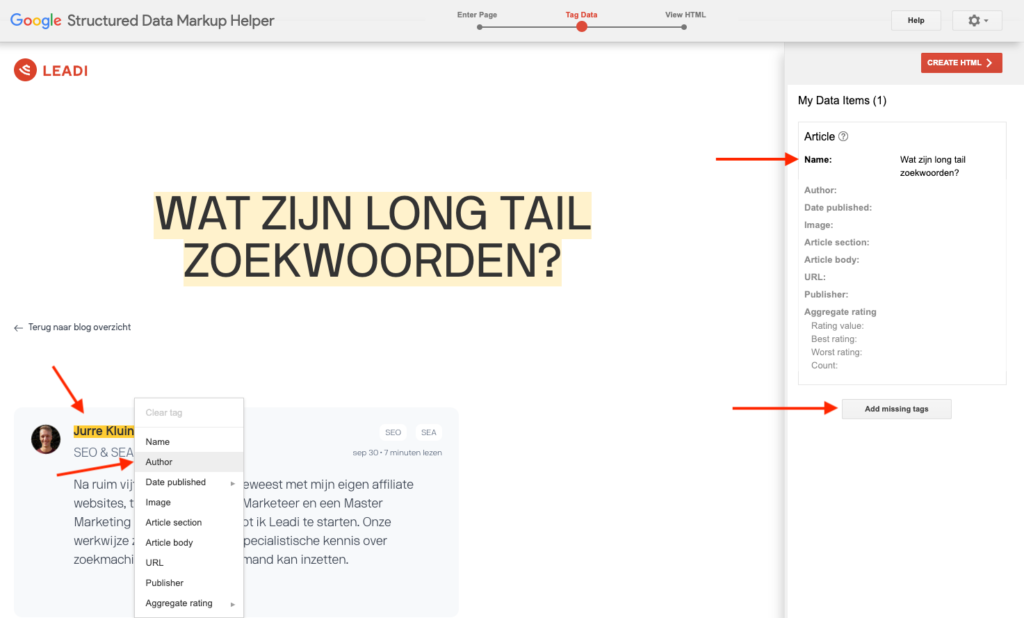Choose Article body from the tag menu
1024x618 pixels.
coord(189,542)
